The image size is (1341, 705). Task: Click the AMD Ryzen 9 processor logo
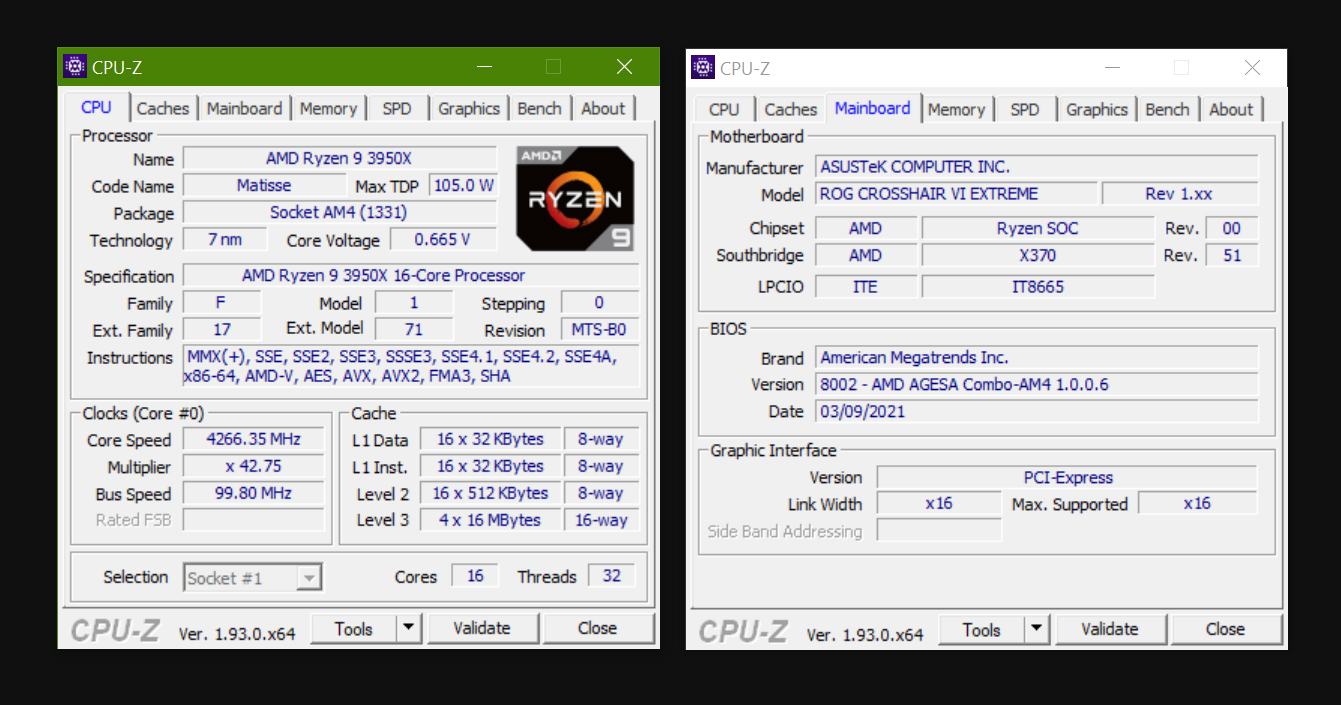[575, 198]
